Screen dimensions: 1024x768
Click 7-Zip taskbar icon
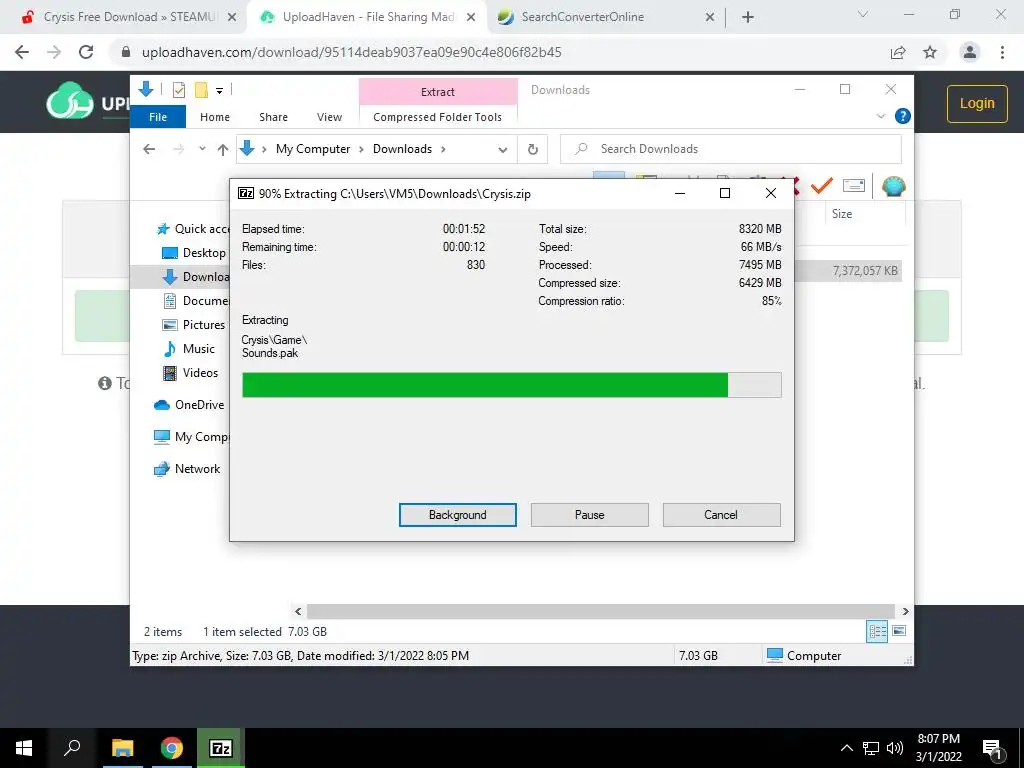click(221, 748)
